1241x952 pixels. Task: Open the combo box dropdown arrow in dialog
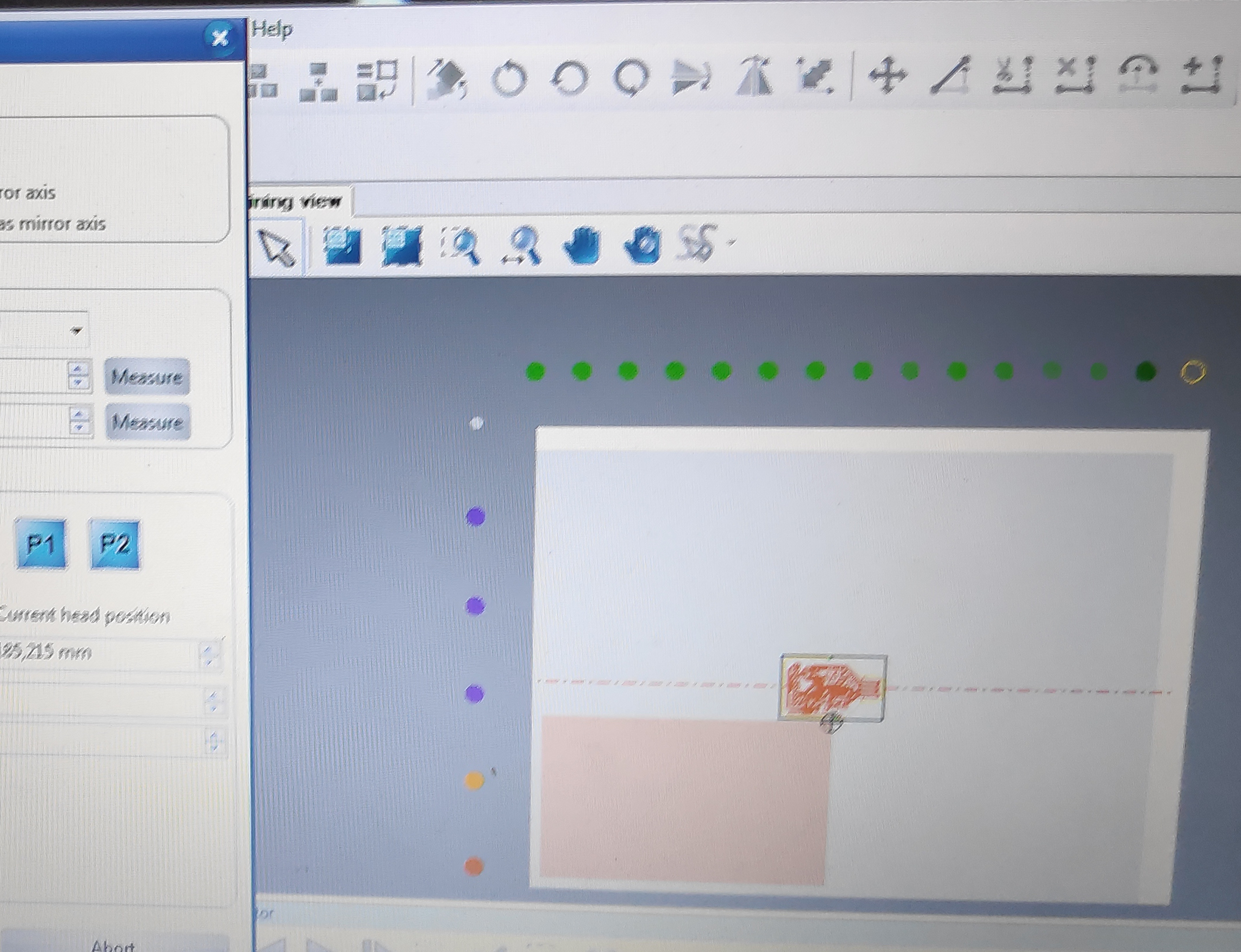tap(76, 331)
